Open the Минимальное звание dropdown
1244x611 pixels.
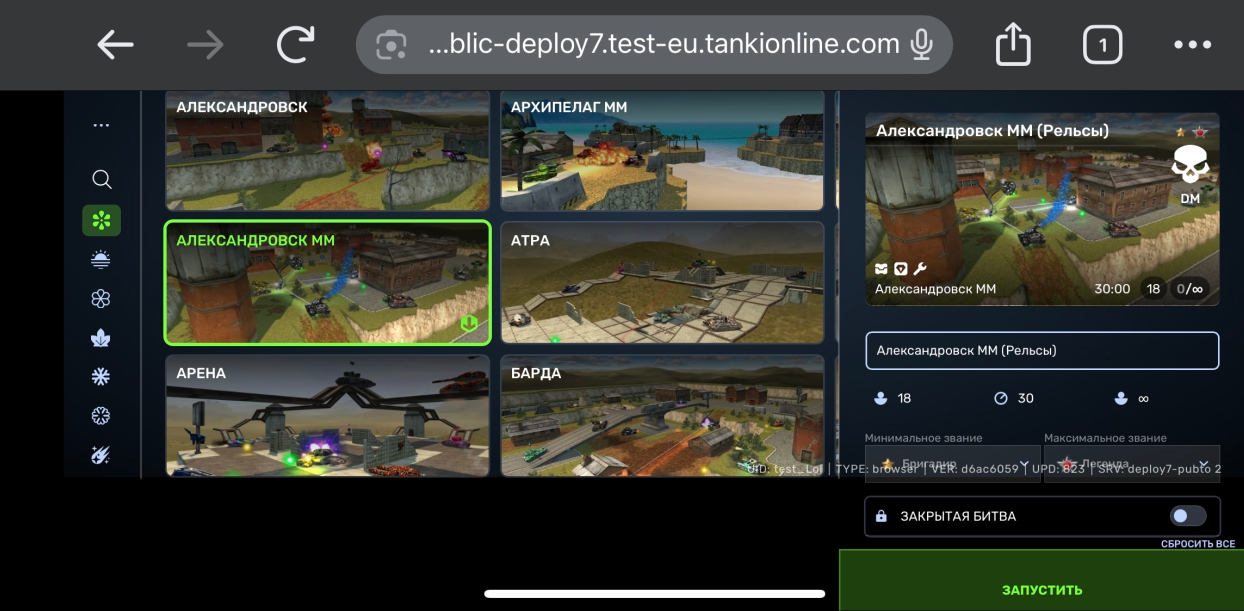[953, 464]
